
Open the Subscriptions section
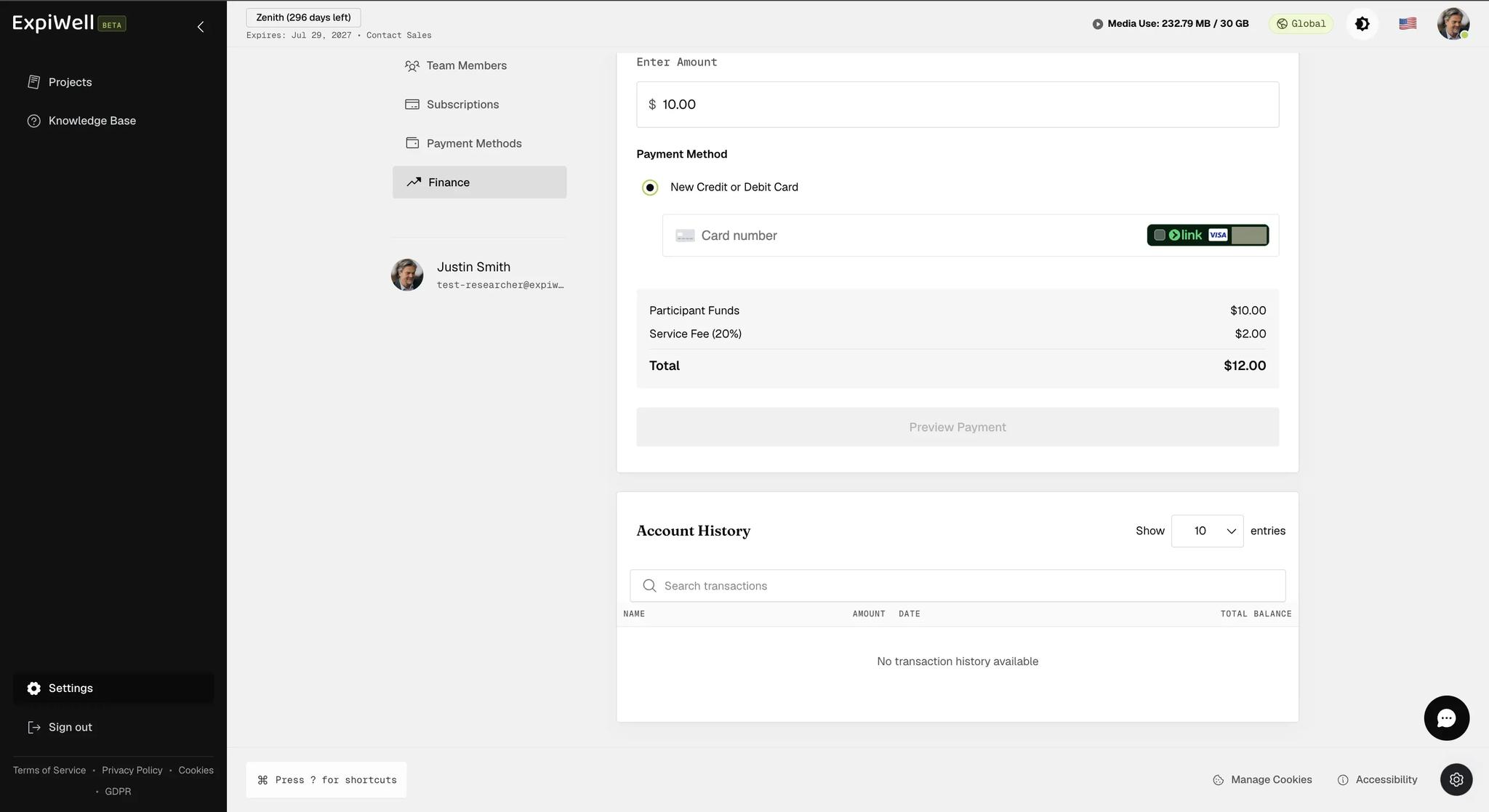tap(479, 105)
